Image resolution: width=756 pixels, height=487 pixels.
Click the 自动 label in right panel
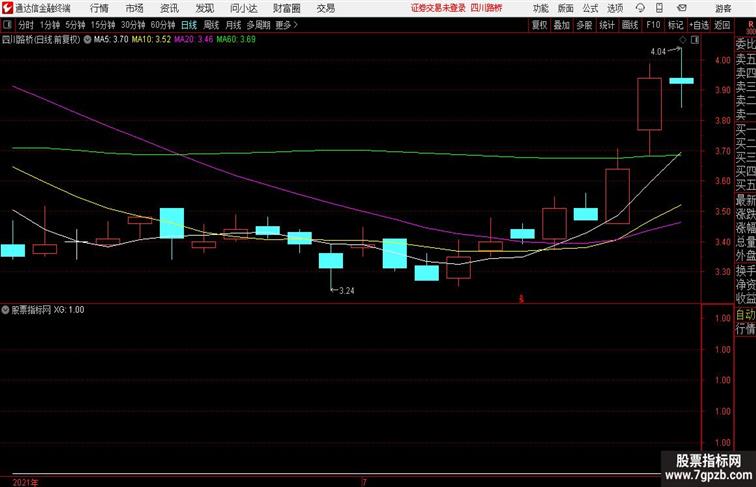745,315
